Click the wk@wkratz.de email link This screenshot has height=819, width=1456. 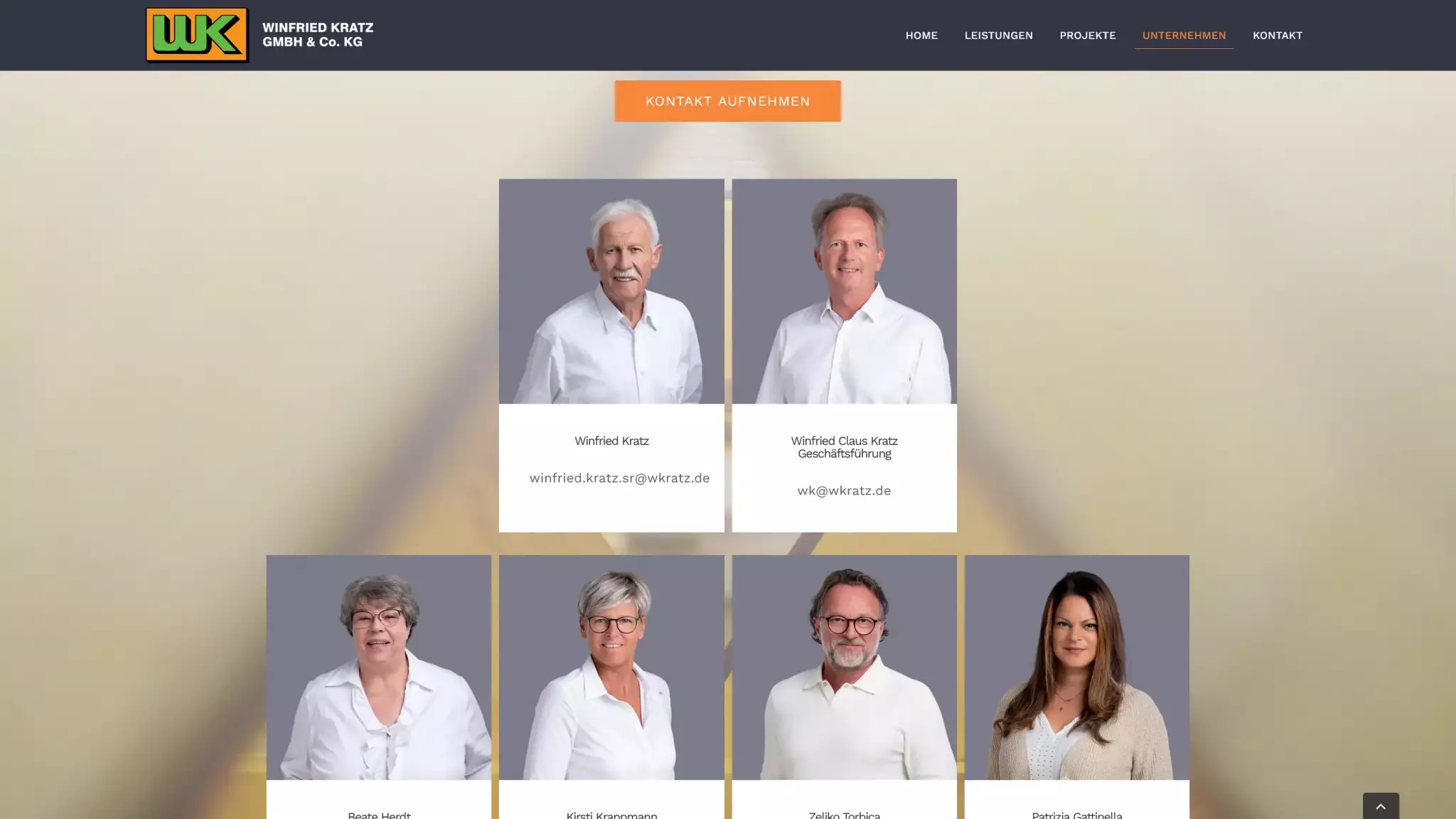(844, 491)
